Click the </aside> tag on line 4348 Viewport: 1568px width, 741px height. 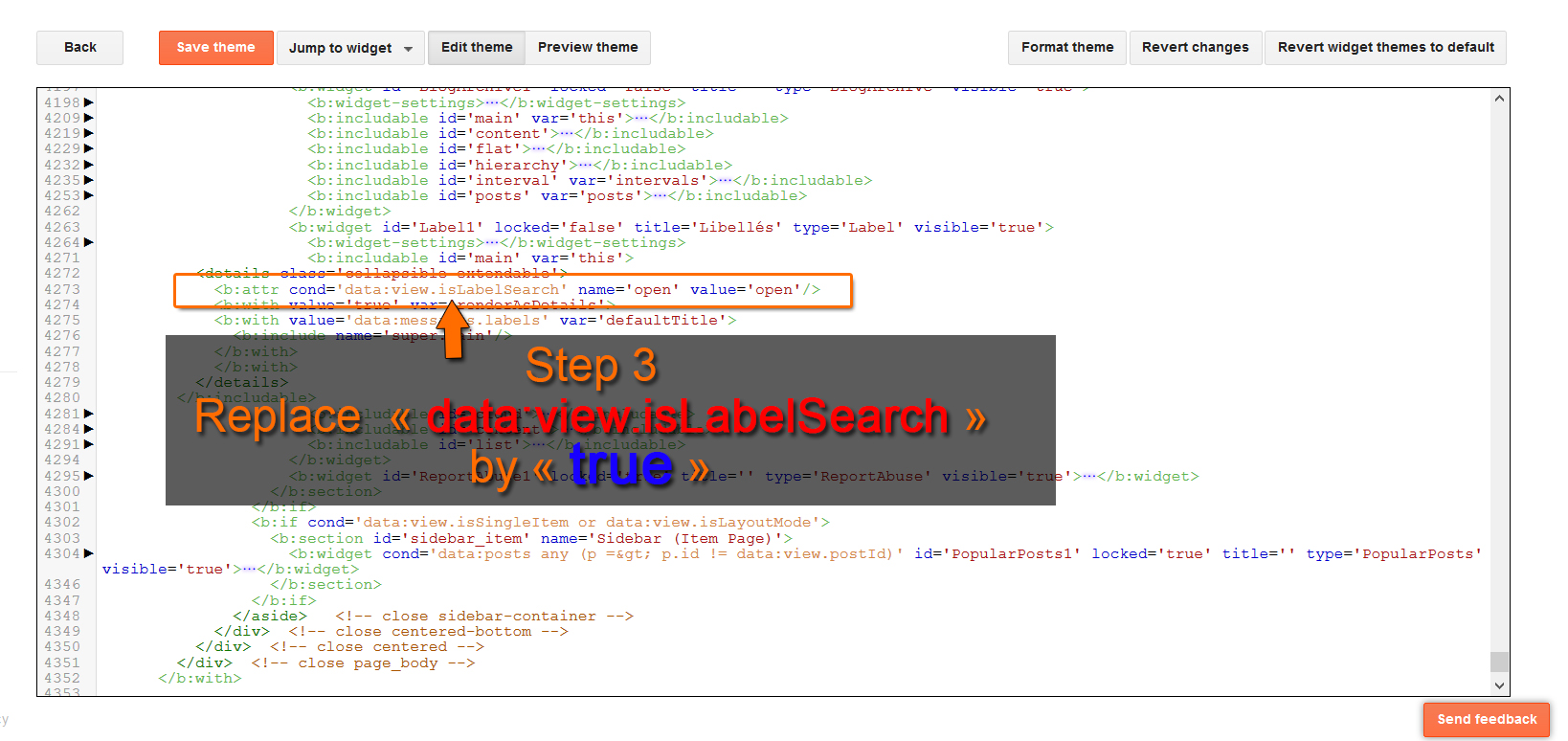pos(270,616)
